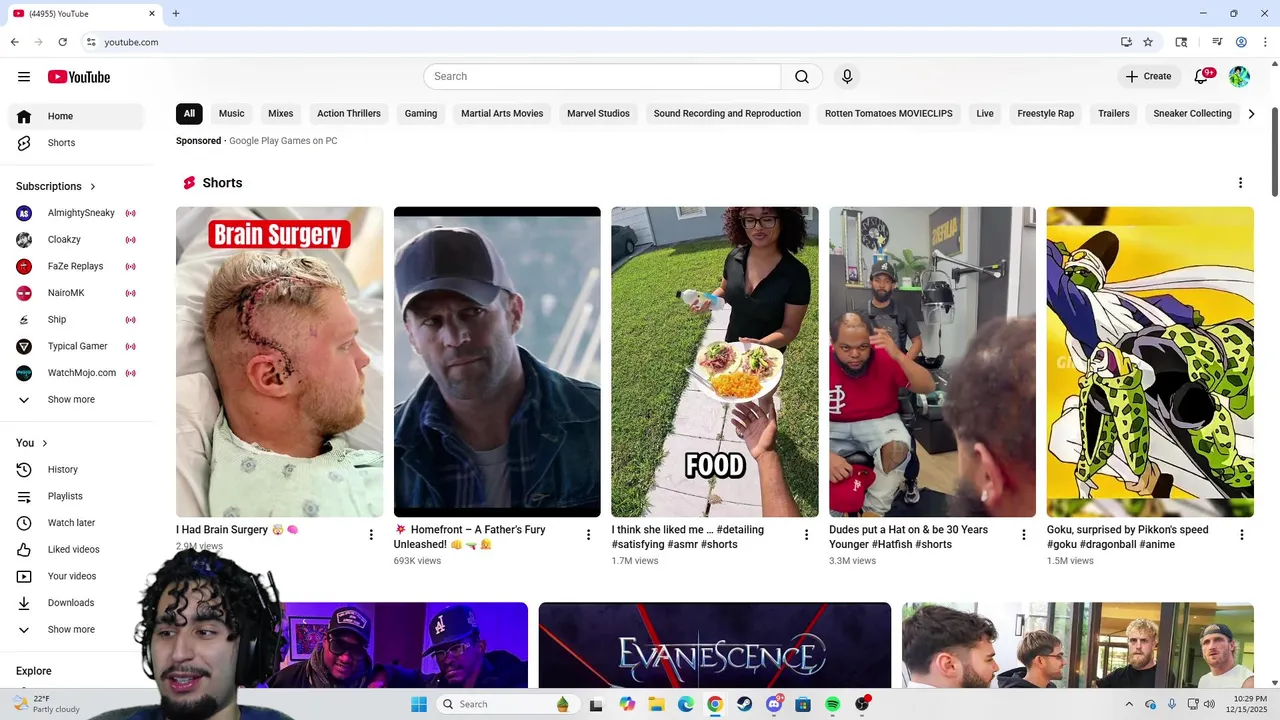Play the FOOD short thumbnail
Viewport: 1280px width, 720px height.
click(715, 362)
